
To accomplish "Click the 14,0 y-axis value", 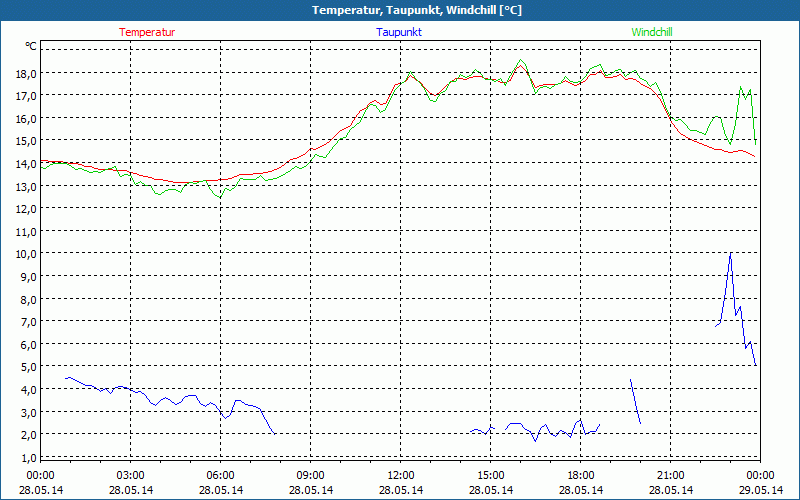I will pyautogui.click(x=26, y=164).
